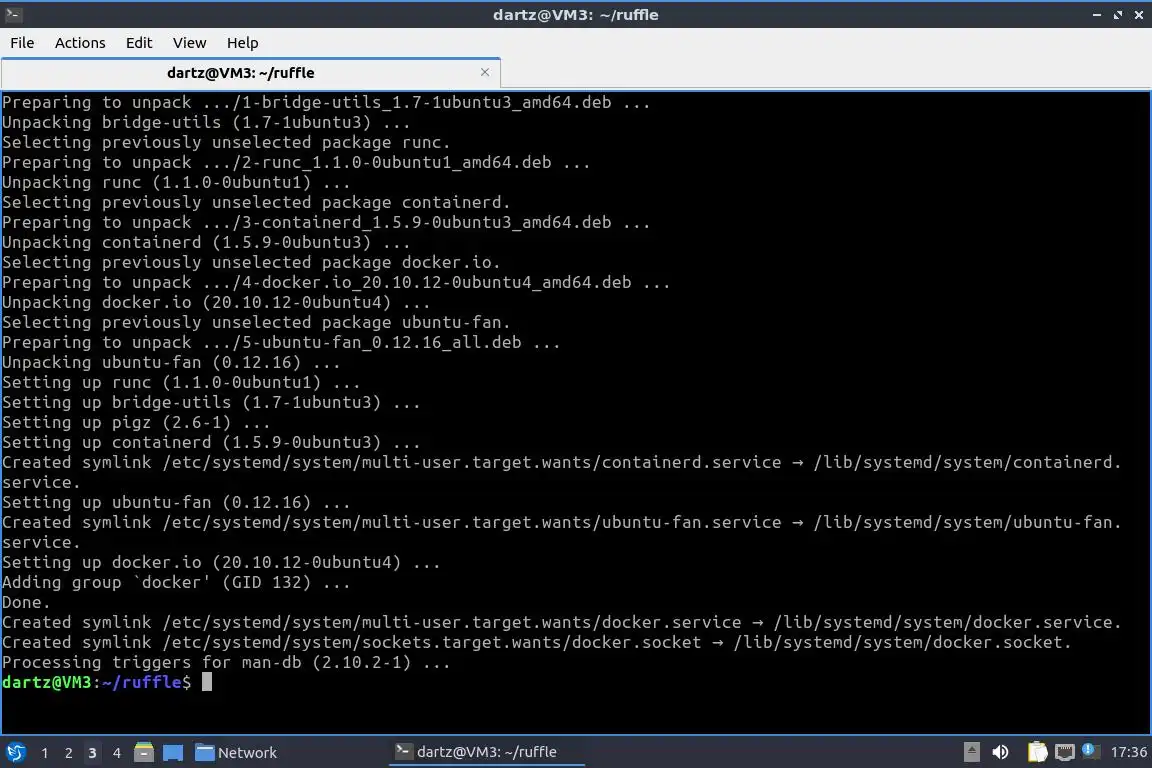The height and width of the screenshot is (768, 1152).
Task: Click the dartz@VM3 green prompt text
Action: click(x=46, y=682)
